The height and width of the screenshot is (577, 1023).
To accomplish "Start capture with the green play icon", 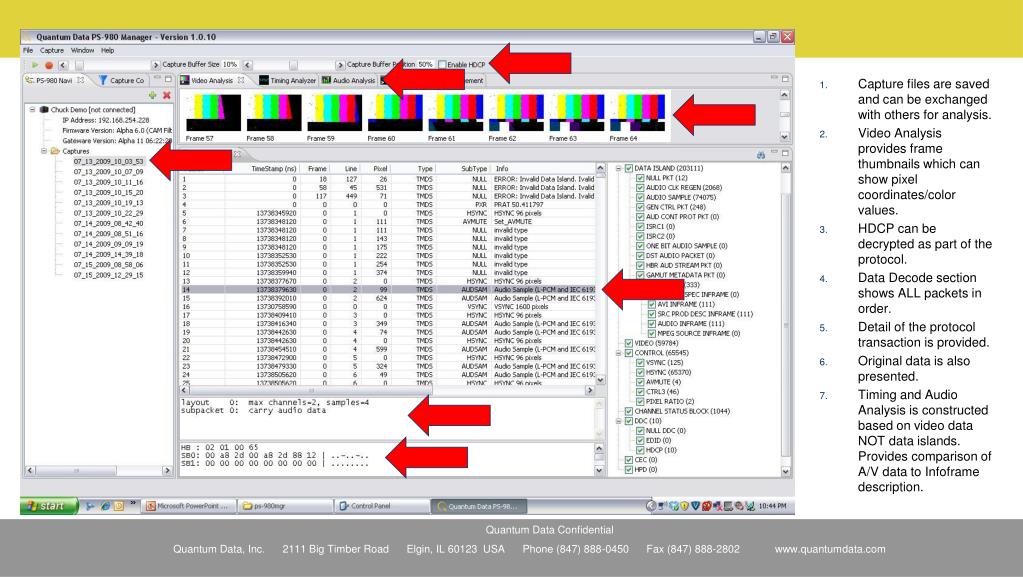I will click(35, 65).
